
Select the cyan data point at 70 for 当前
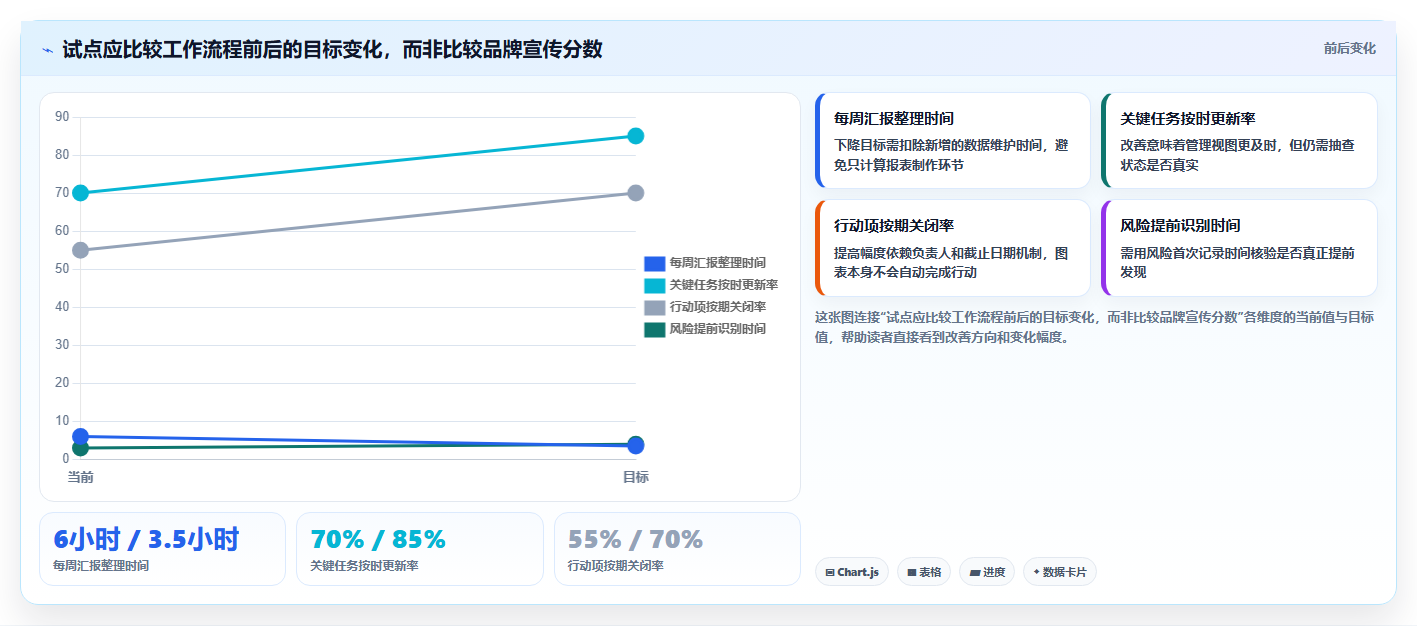(81, 193)
